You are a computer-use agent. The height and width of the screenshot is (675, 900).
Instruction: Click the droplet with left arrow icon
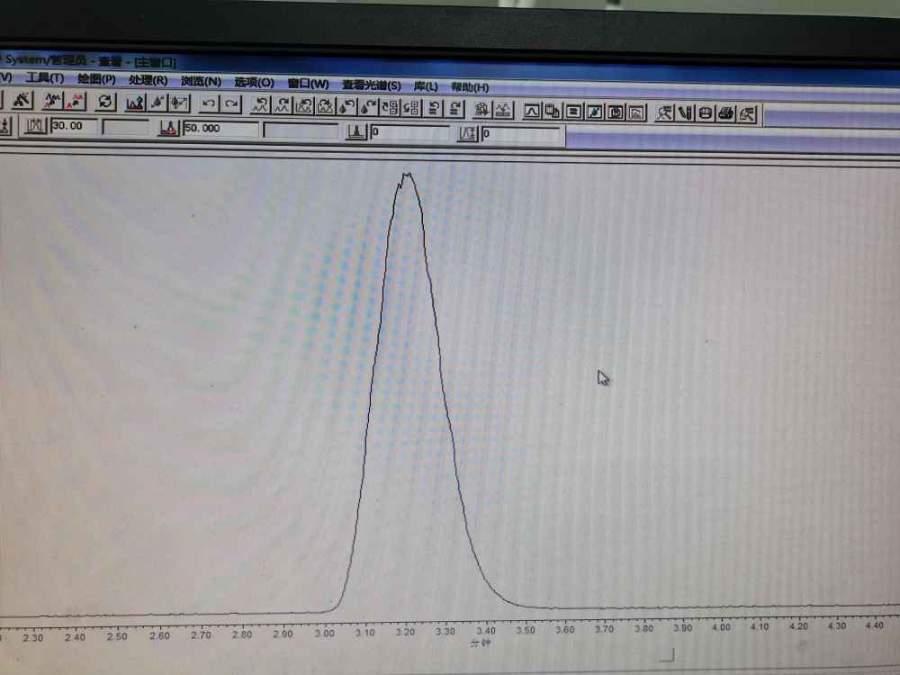[x=347, y=107]
